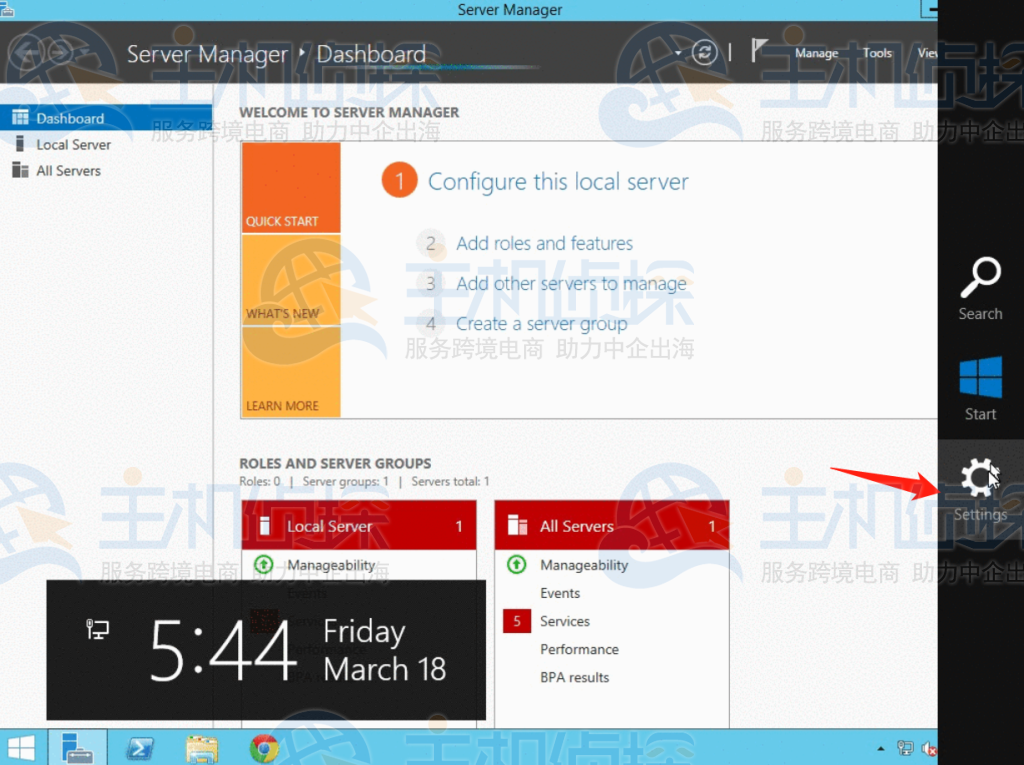Viewport: 1024px width, 765px height.
Task: Open the Search charm
Action: point(979,287)
